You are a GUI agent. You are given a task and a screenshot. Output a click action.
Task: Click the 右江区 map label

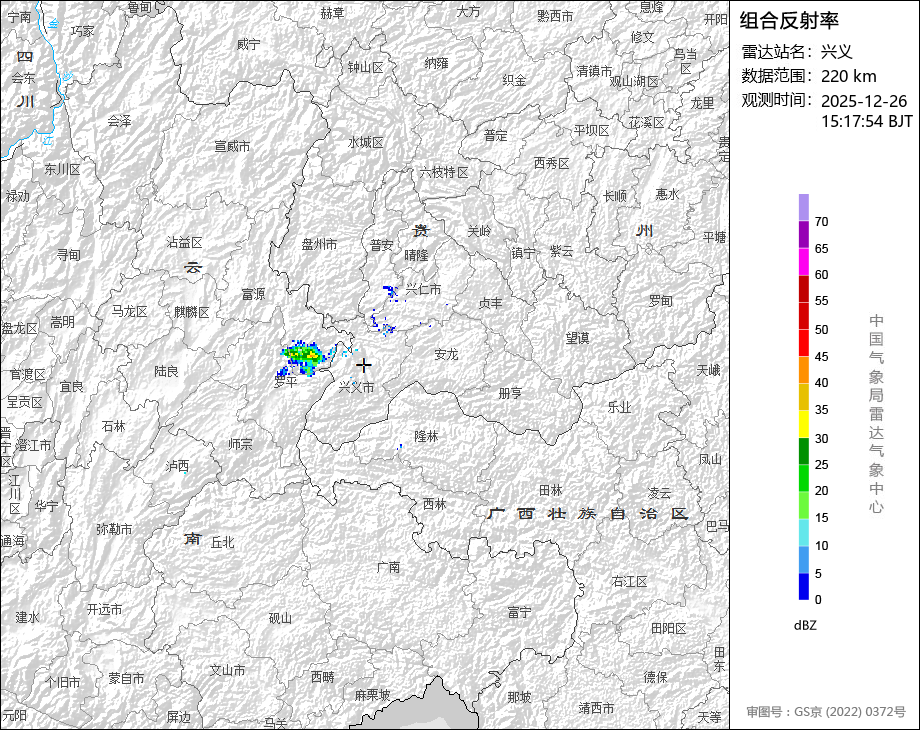pyautogui.click(x=630, y=581)
